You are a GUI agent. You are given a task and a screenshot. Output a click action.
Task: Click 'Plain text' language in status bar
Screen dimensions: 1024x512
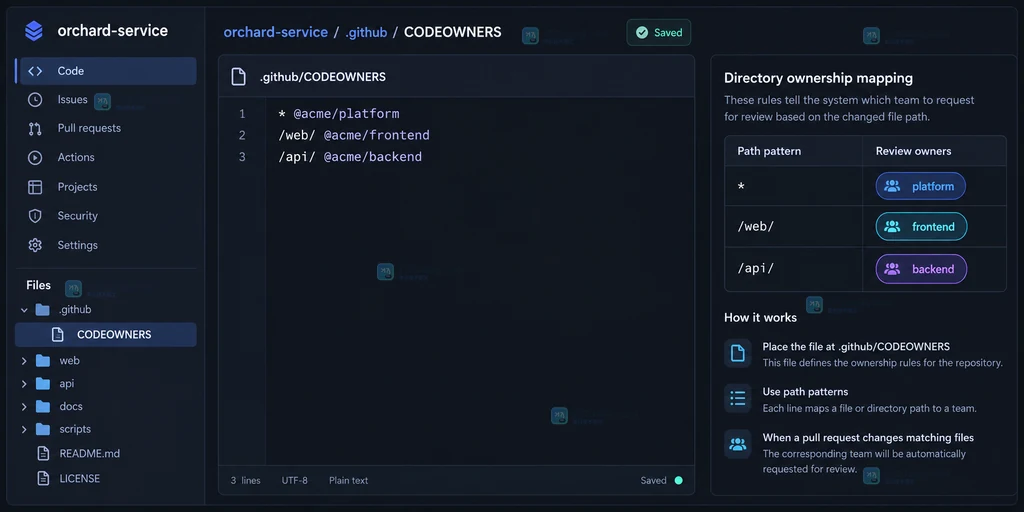click(349, 481)
